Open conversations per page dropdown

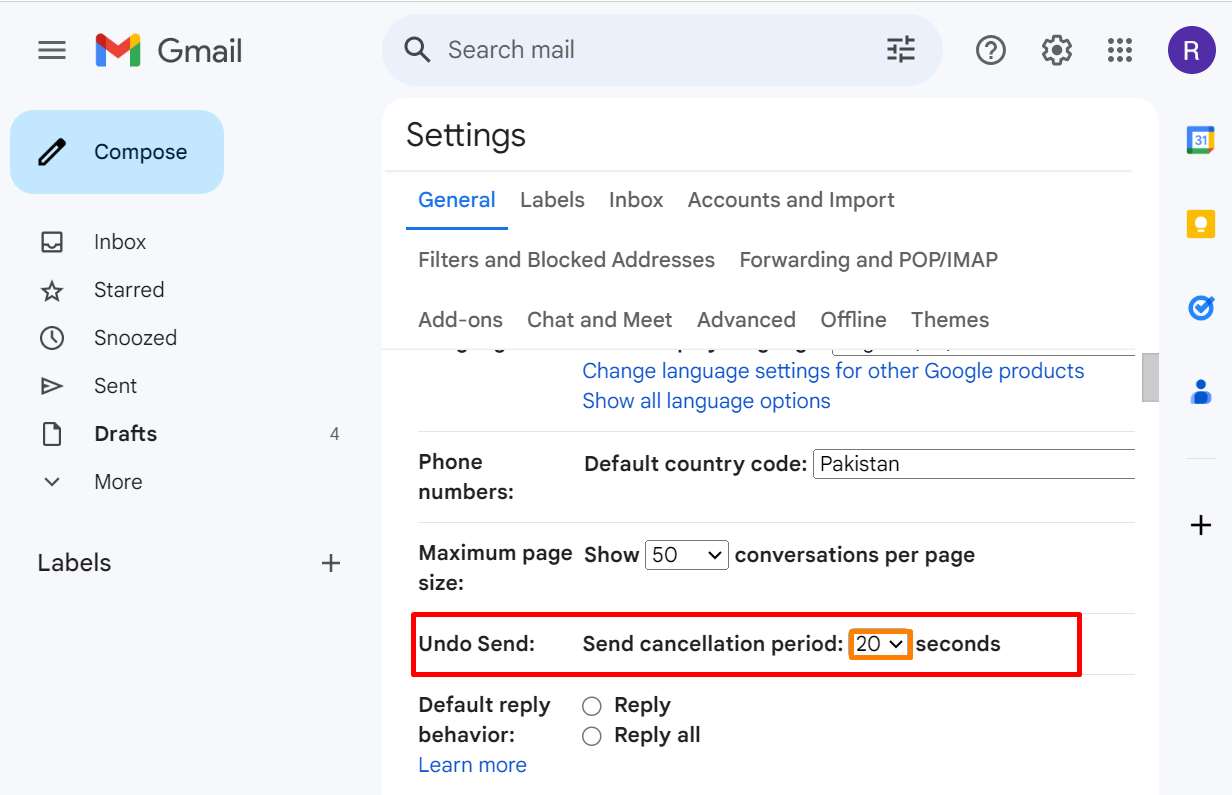tap(687, 555)
